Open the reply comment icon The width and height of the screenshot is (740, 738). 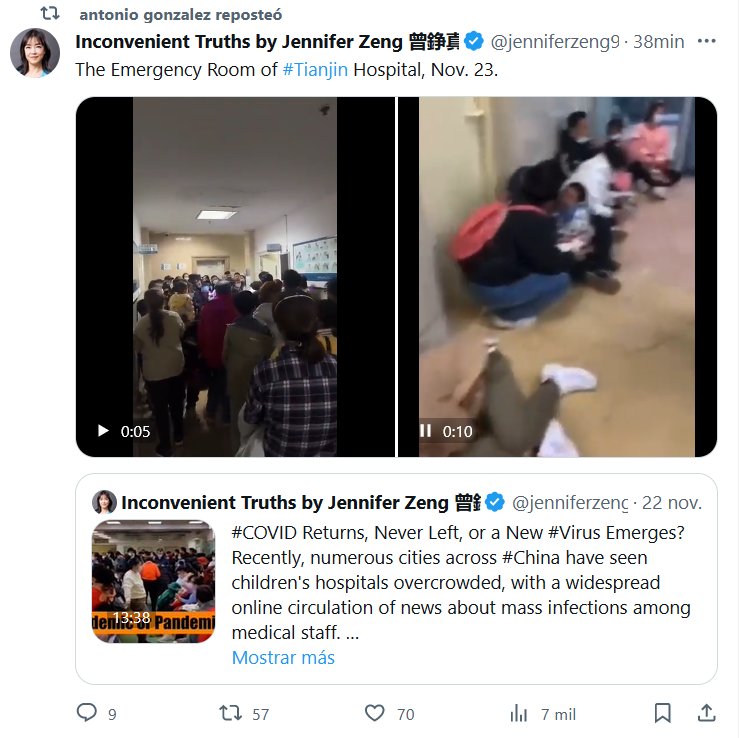[87, 713]
